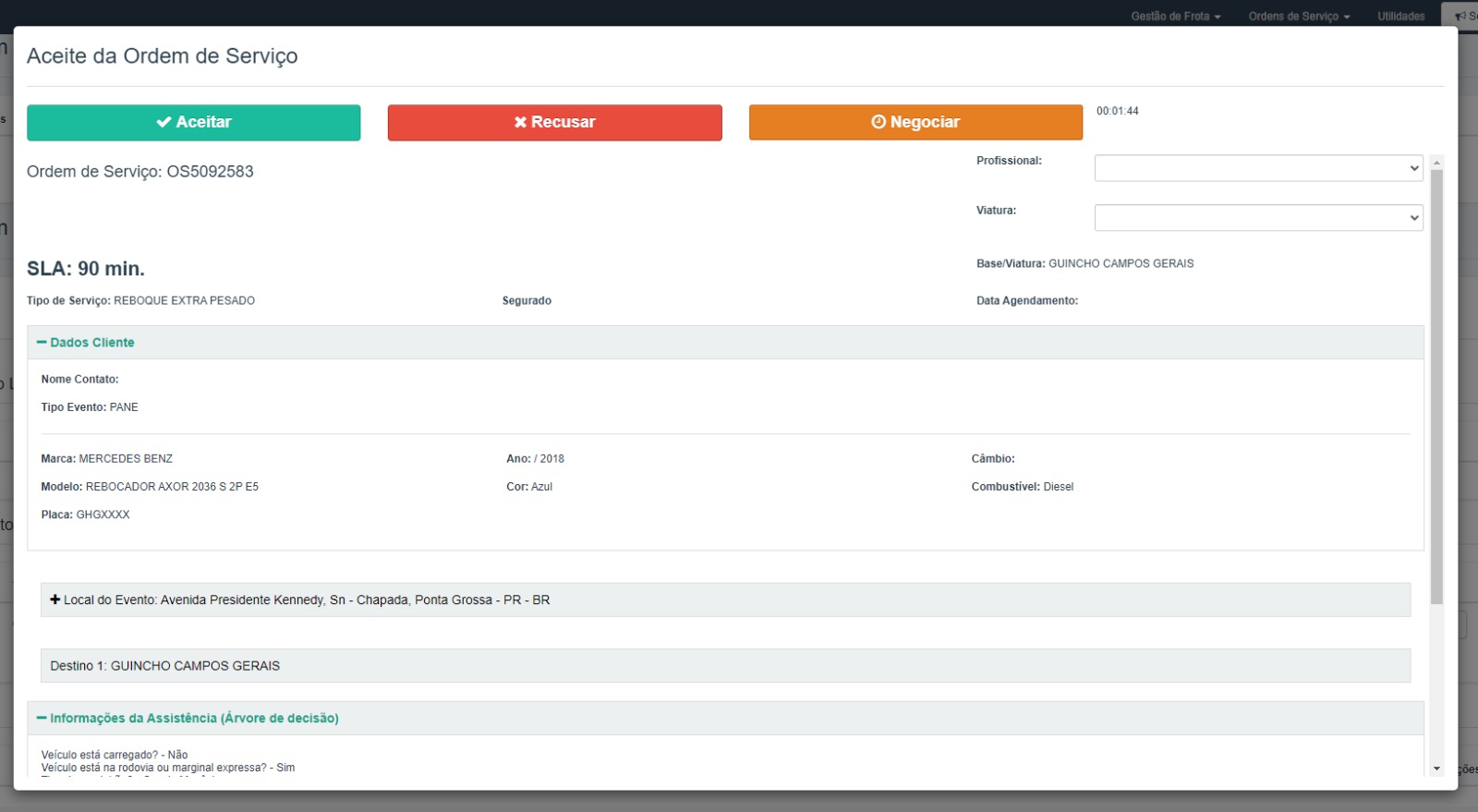1478x812 pixels.
Task: Click the SLA: 90 min. heading
Action: click(86, 269)
